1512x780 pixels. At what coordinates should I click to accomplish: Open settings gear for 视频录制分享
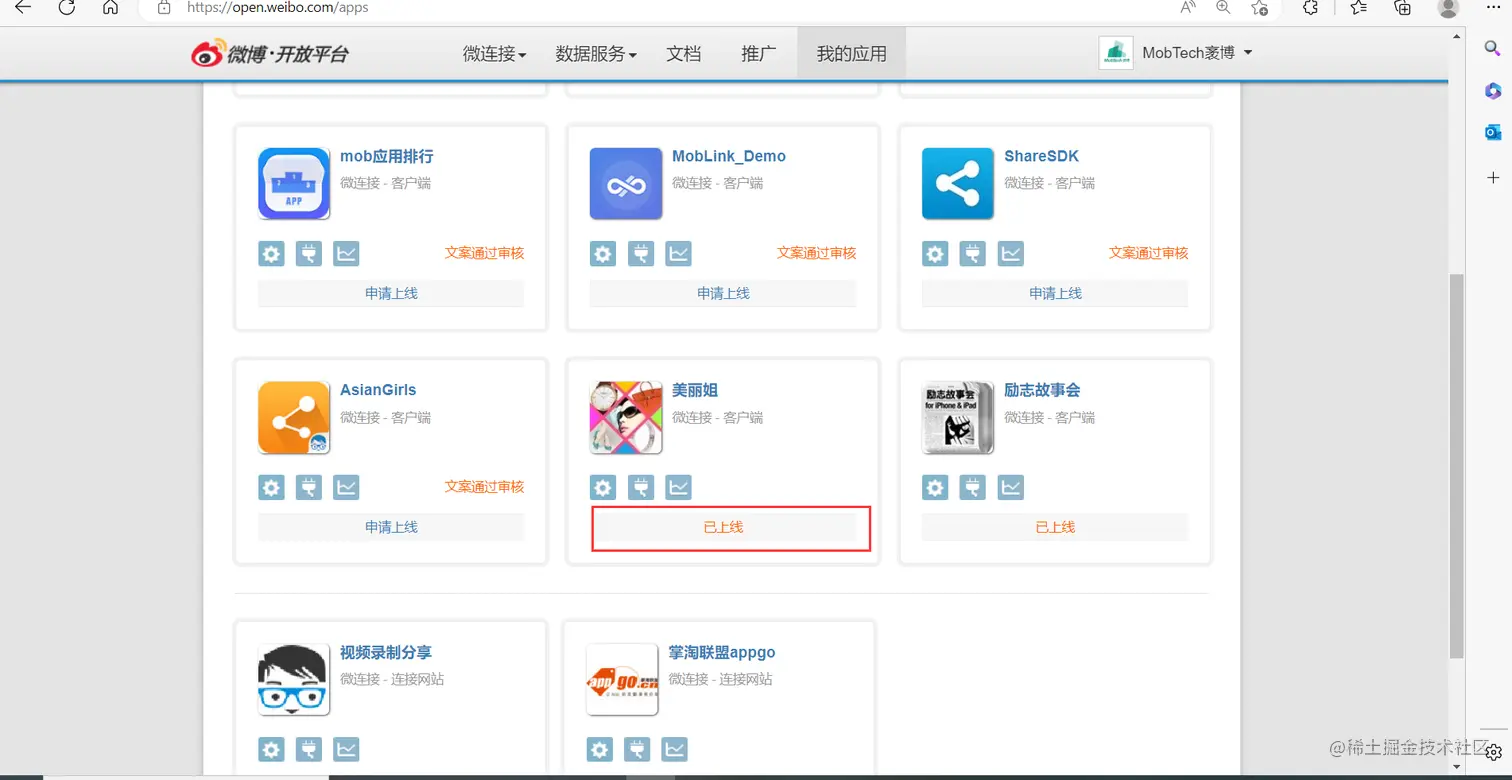coord(271,750)
